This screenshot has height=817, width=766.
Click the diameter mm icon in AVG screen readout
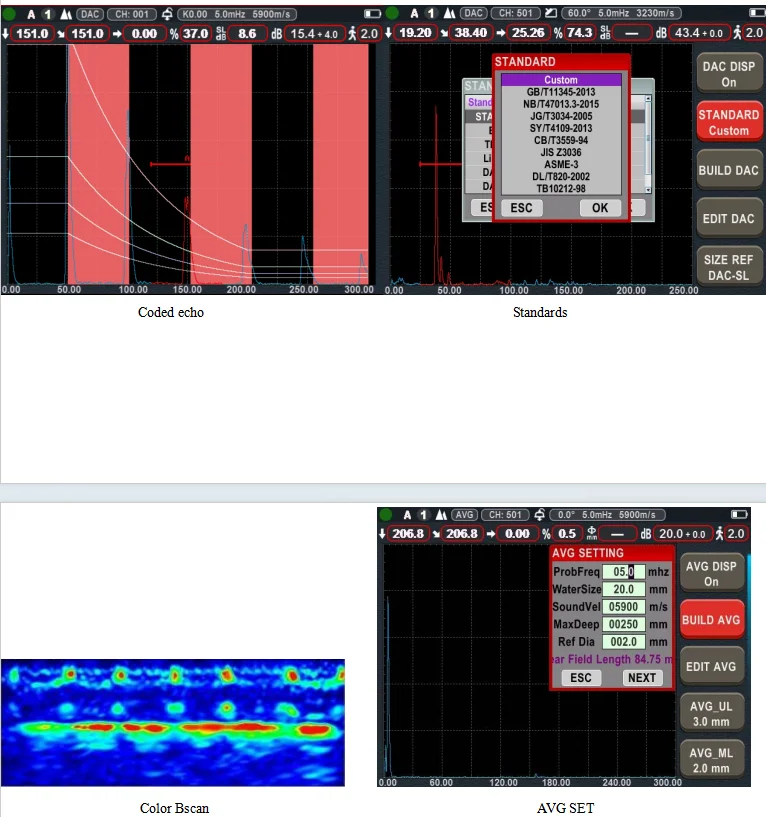pos(592,533)
